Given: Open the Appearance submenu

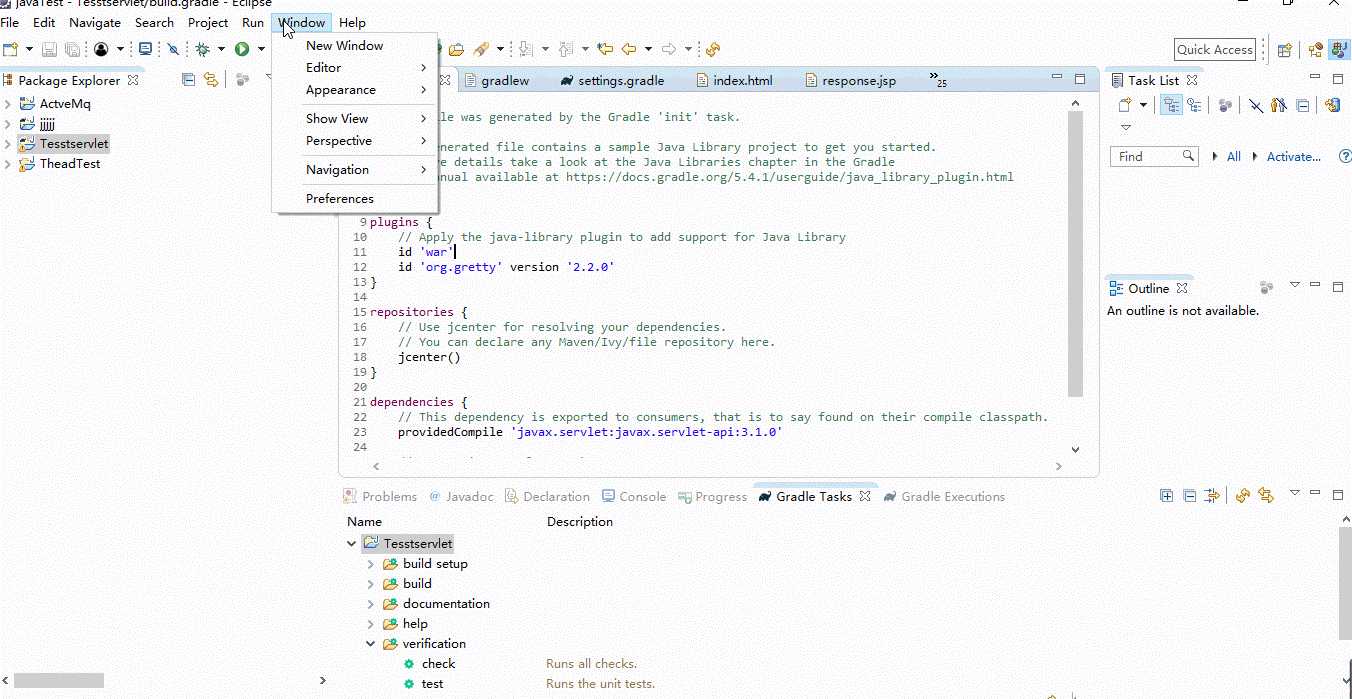Looking at the screenshot, I should pyautogui.click(x=355, y=89).
